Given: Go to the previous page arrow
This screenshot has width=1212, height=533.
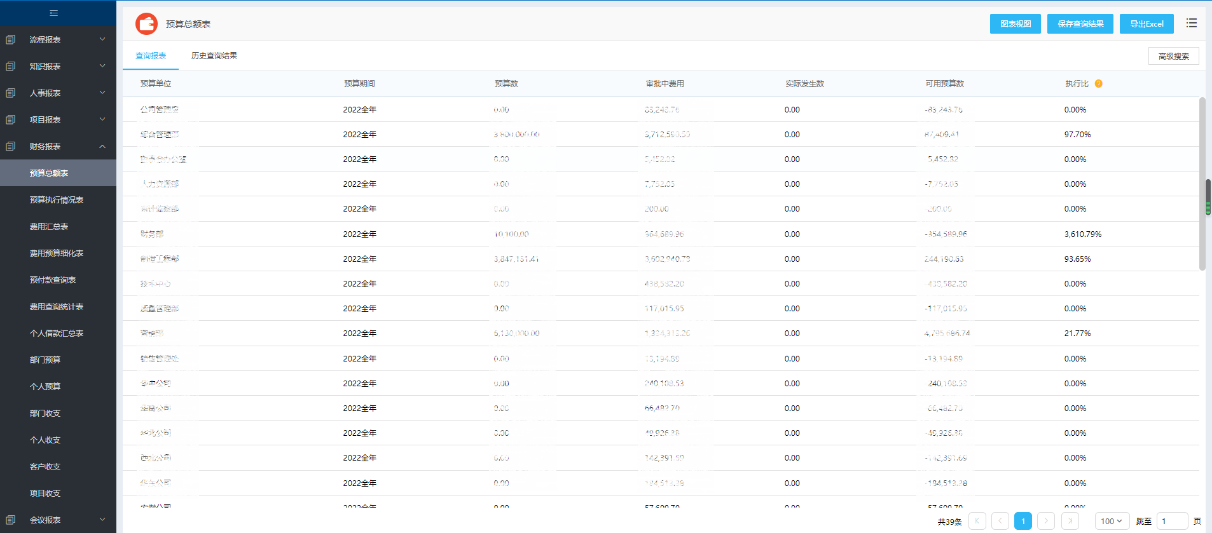Looking at the screenshot, I should coord(1000,521).
